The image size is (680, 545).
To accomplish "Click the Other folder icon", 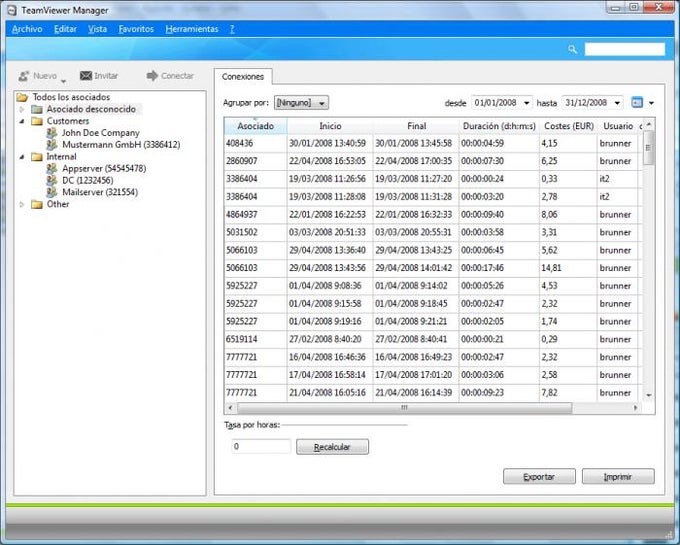I will point(37,204).
